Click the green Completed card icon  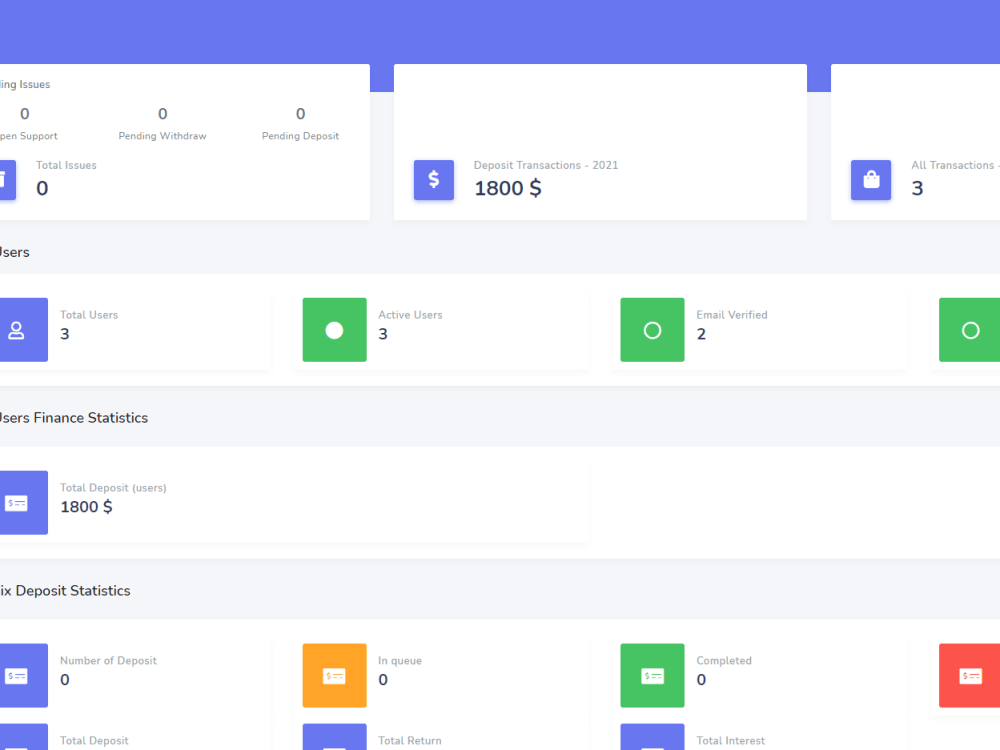coord(652,675)
